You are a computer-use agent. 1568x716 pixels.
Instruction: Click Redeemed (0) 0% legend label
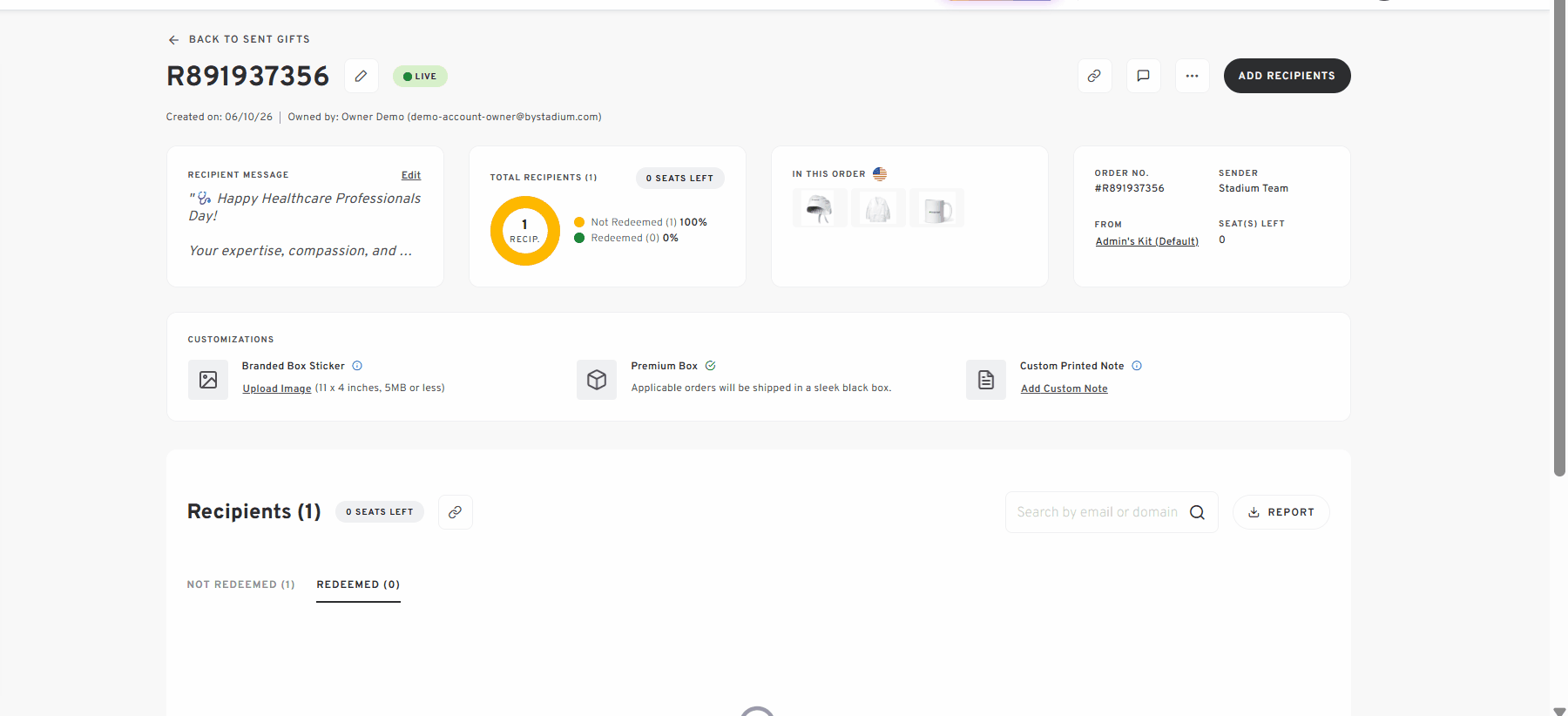[634, 238]
